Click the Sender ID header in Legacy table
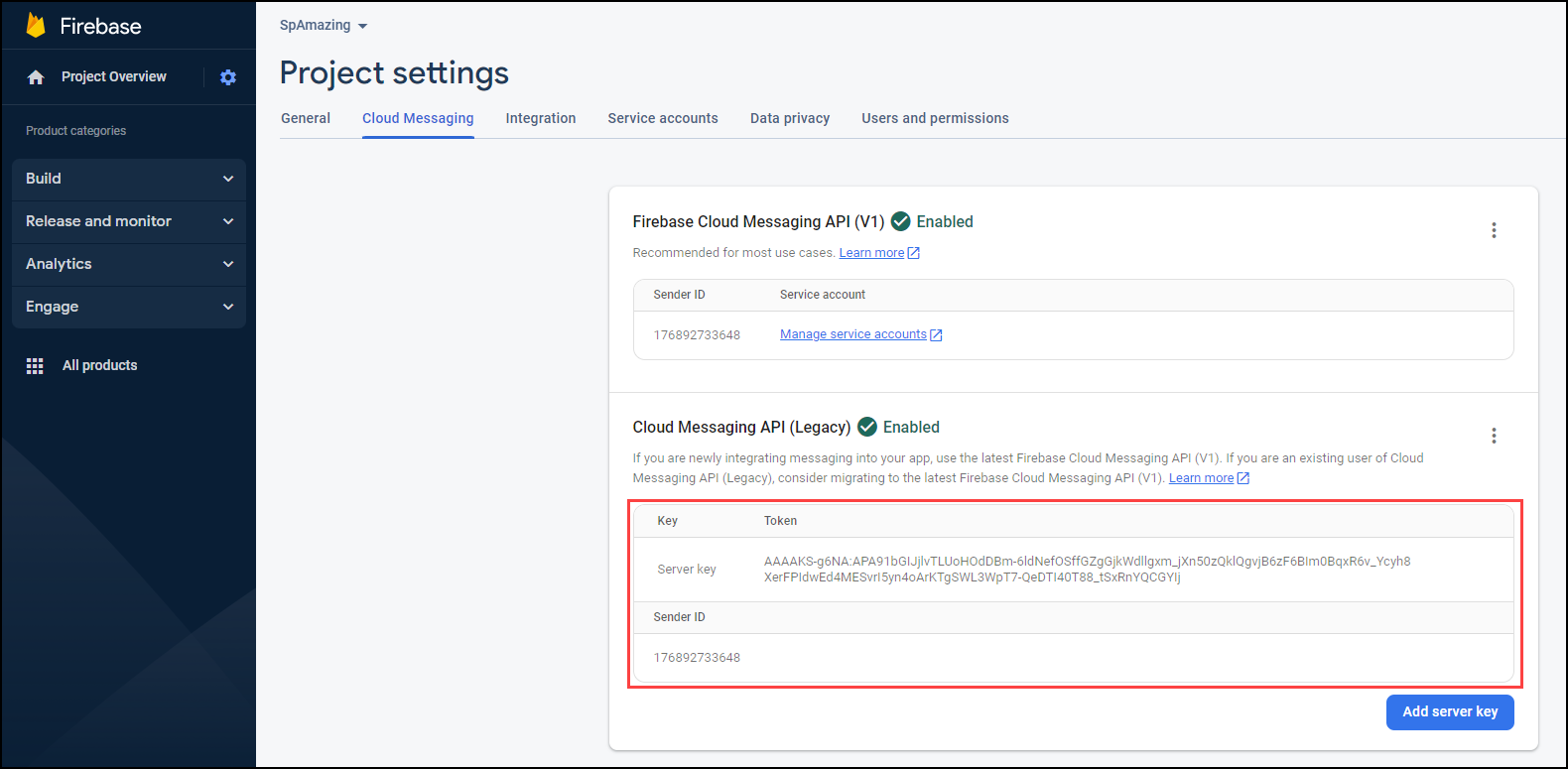 point(679,617)
